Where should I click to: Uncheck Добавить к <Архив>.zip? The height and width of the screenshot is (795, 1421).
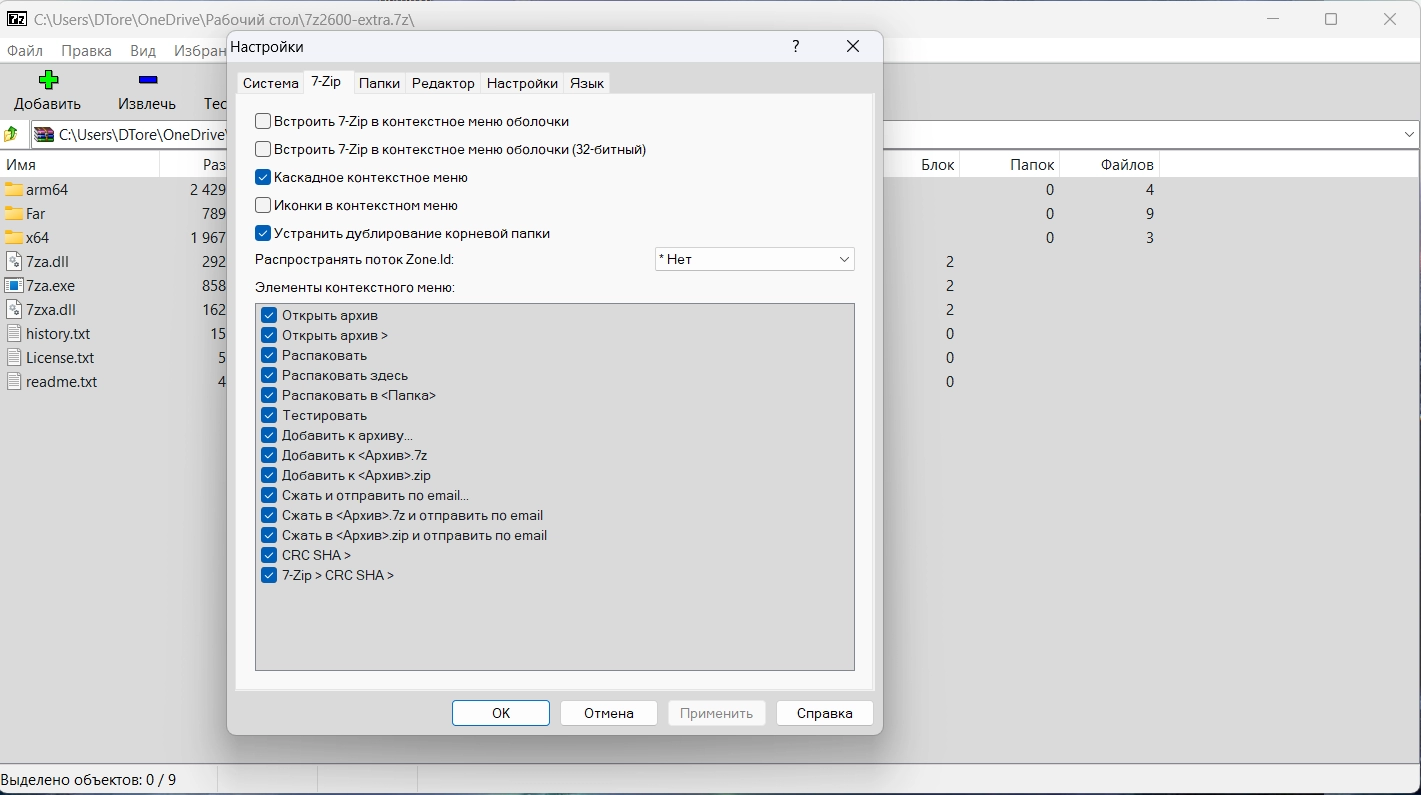point(269,475)
